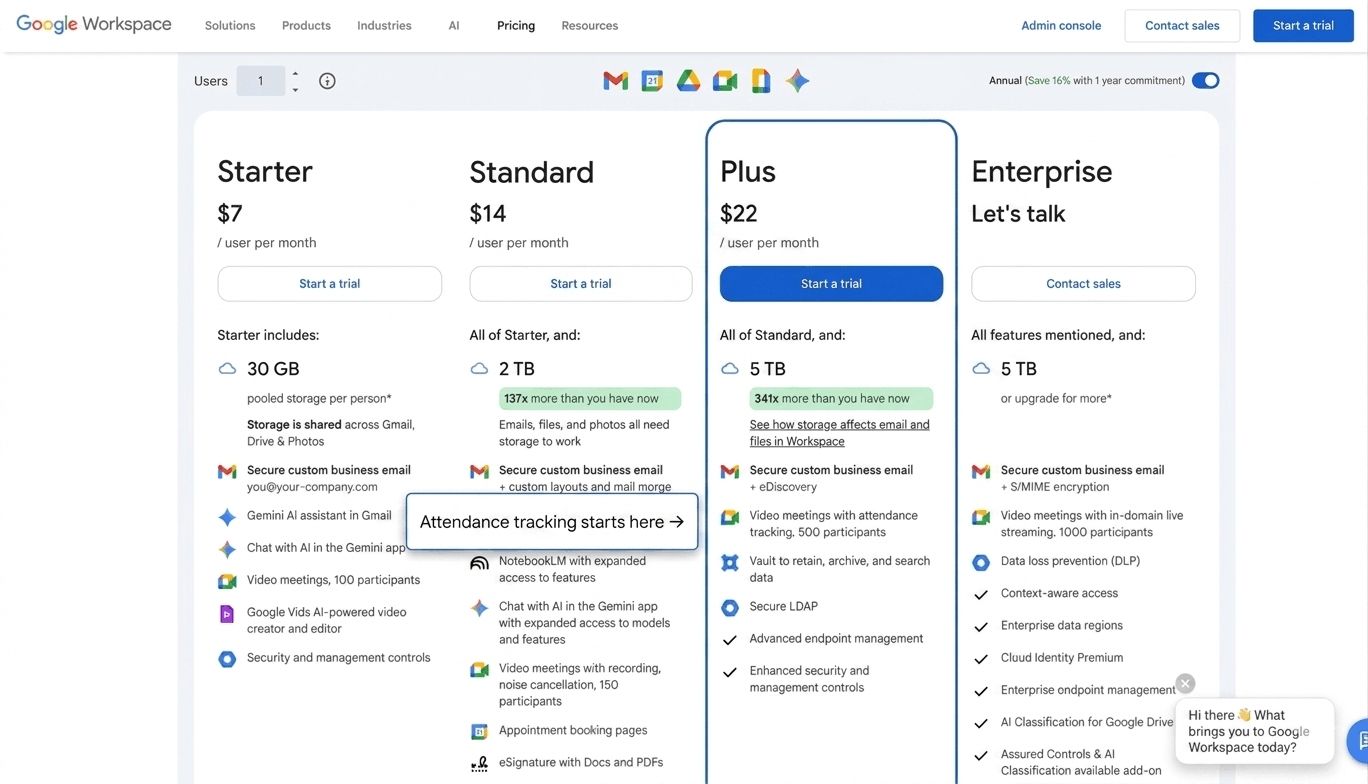Click the cloud icon beside 30 GB
Screen dimensions: 1368x784
pos(227,369)
